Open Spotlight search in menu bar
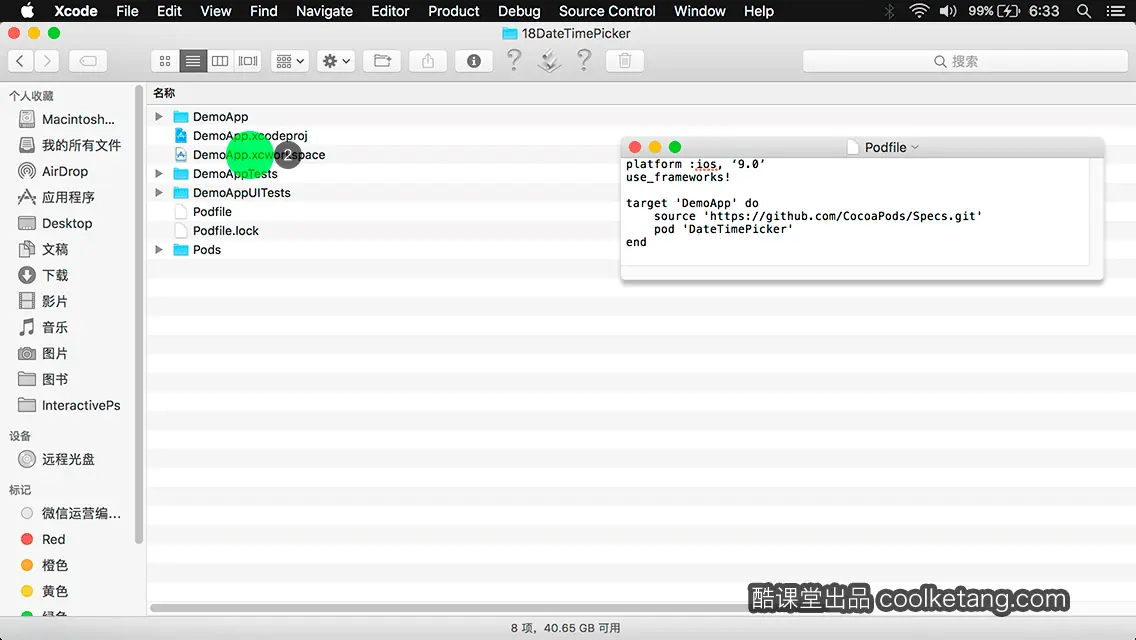1136x640 pixels. (x=1084, y=11)
